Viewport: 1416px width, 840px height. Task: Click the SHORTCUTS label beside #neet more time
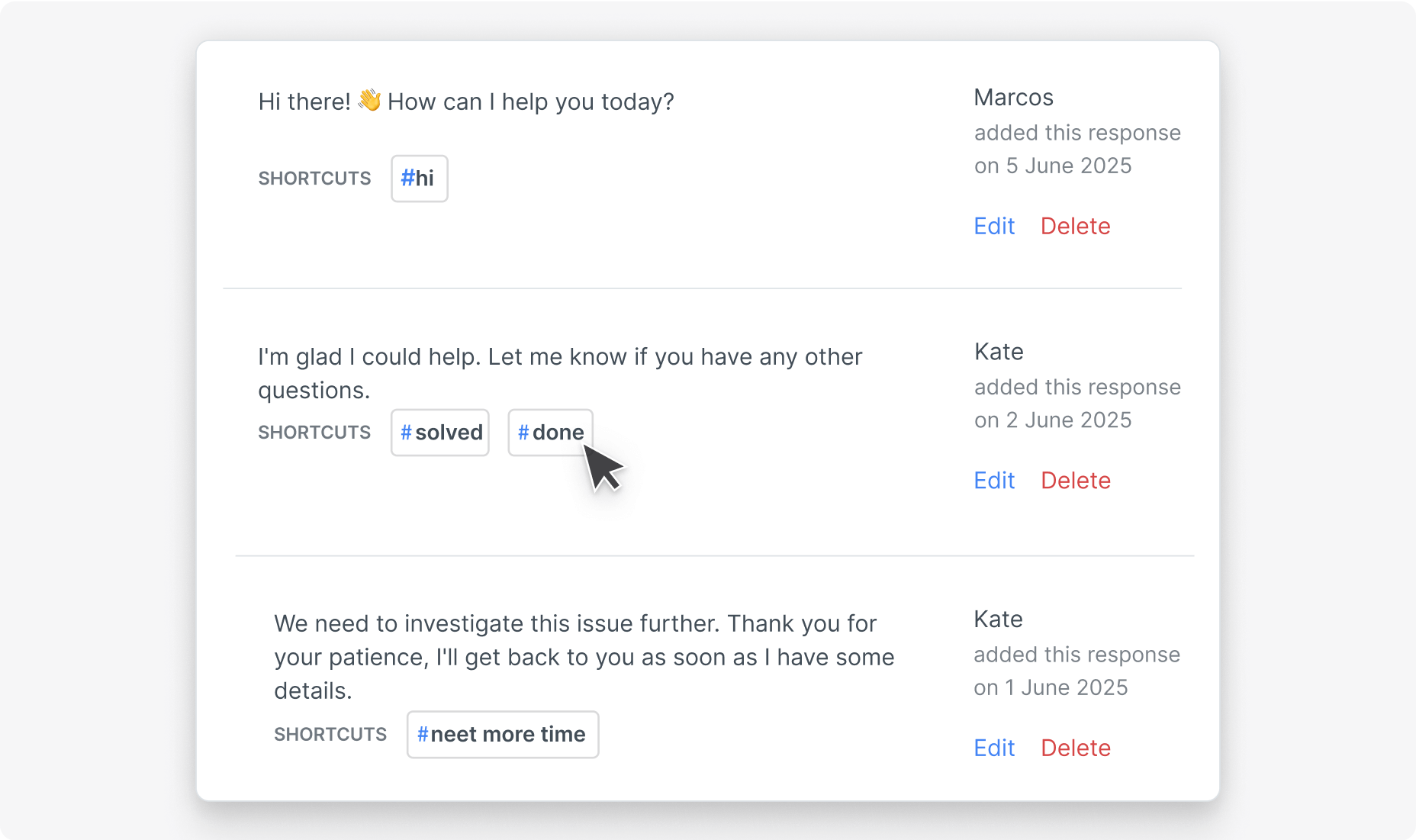(x=330, y=734)
